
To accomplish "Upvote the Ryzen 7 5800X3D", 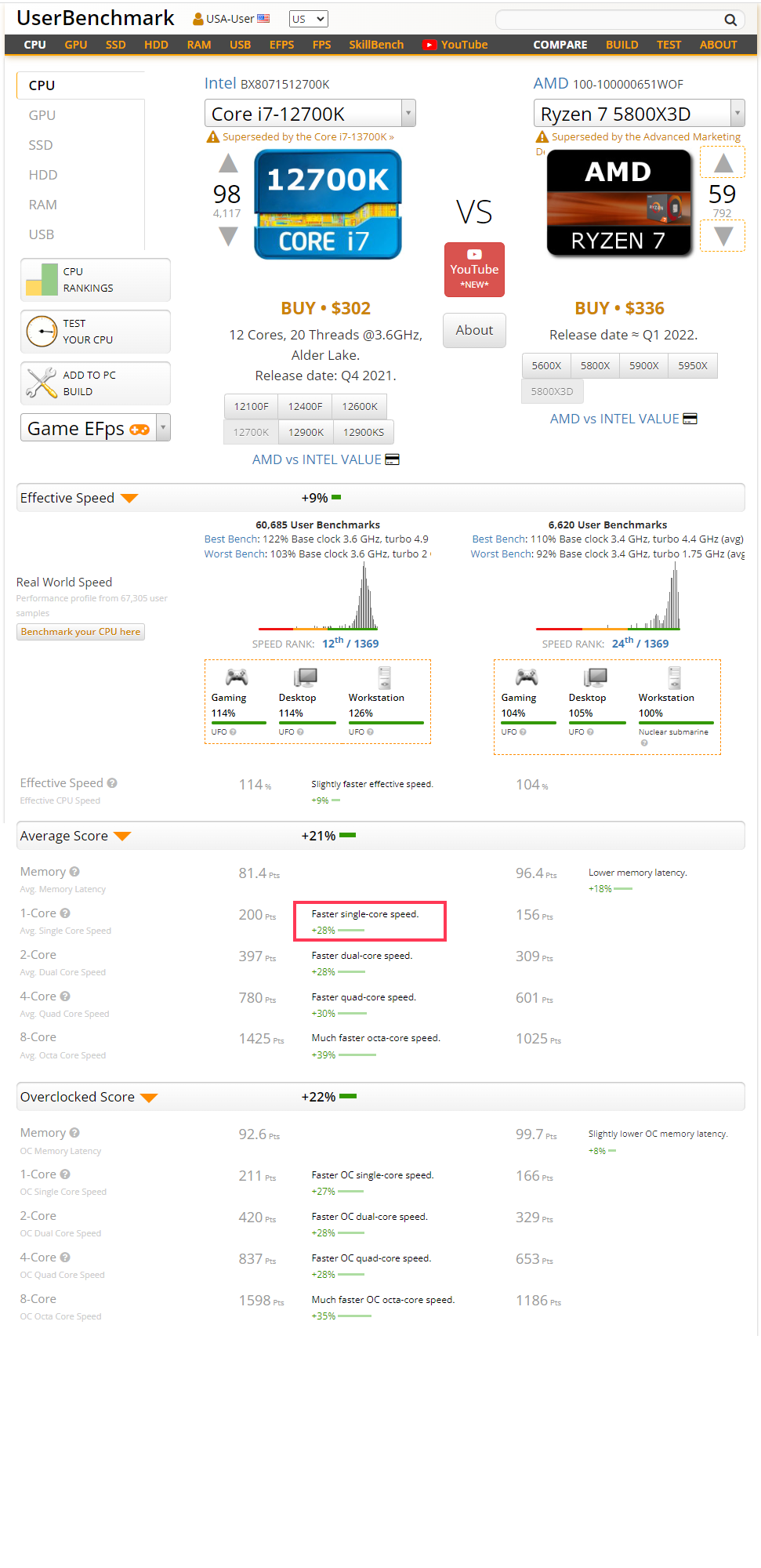I will click(x=723, y=163).
